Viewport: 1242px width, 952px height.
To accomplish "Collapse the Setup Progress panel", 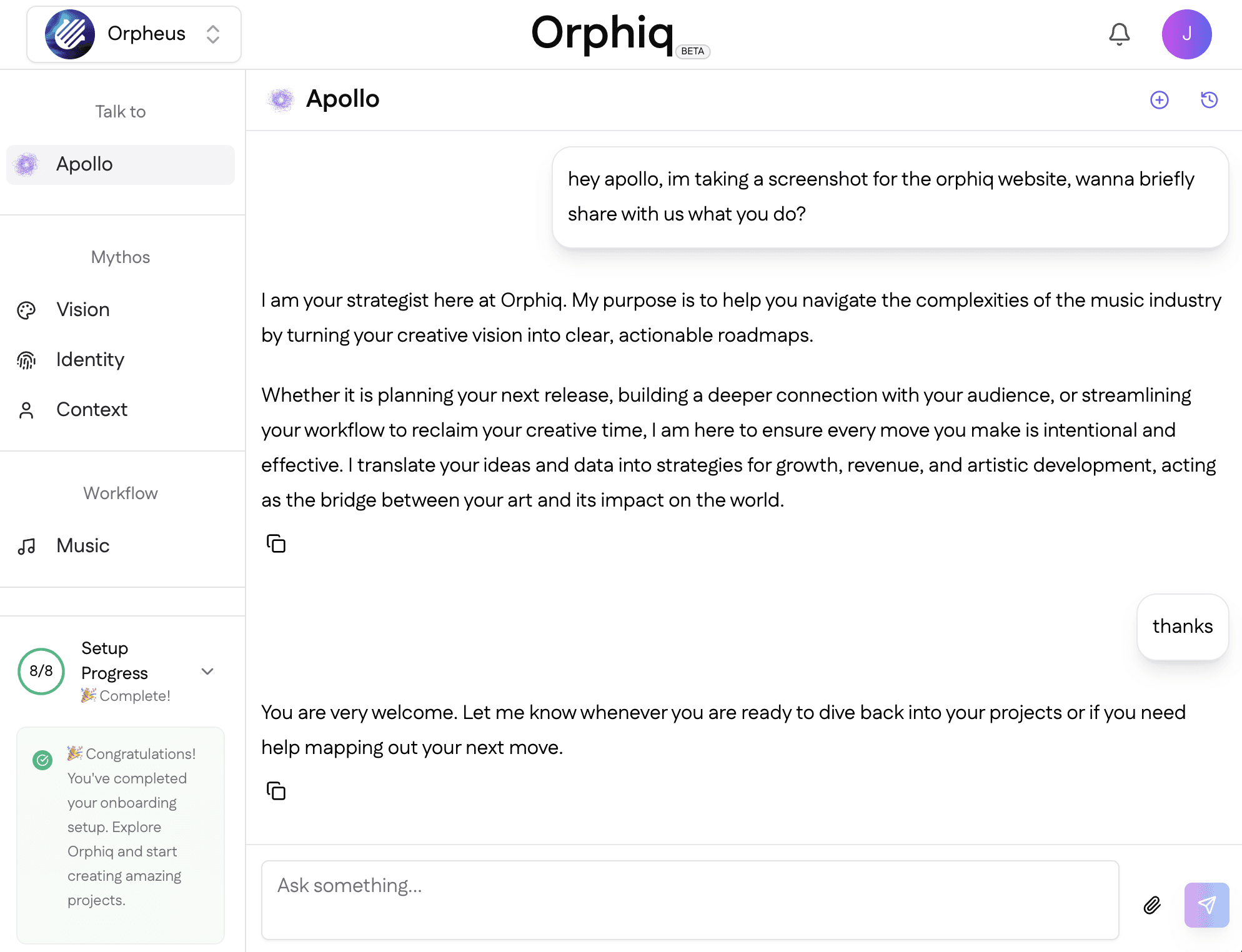I will [x=207, y=672].
